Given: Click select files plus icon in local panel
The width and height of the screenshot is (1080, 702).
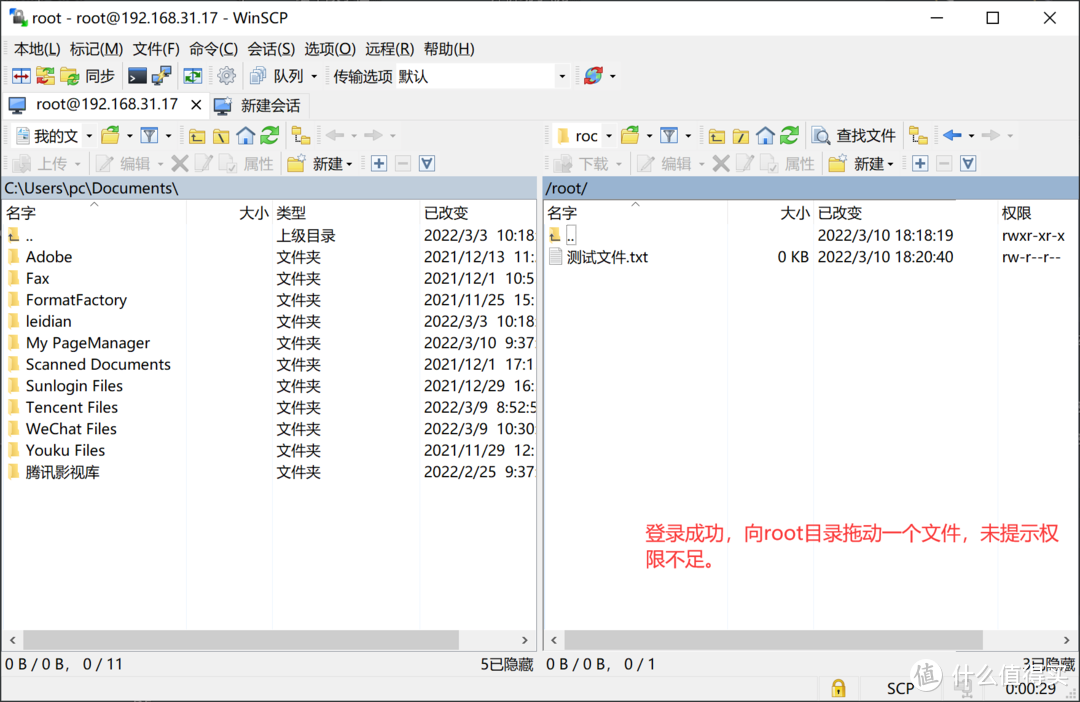Looking at the screenshot, I should point(379,163).
